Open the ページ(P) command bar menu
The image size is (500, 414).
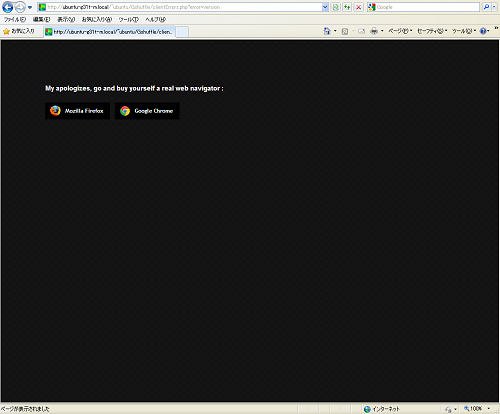(400, 31)
